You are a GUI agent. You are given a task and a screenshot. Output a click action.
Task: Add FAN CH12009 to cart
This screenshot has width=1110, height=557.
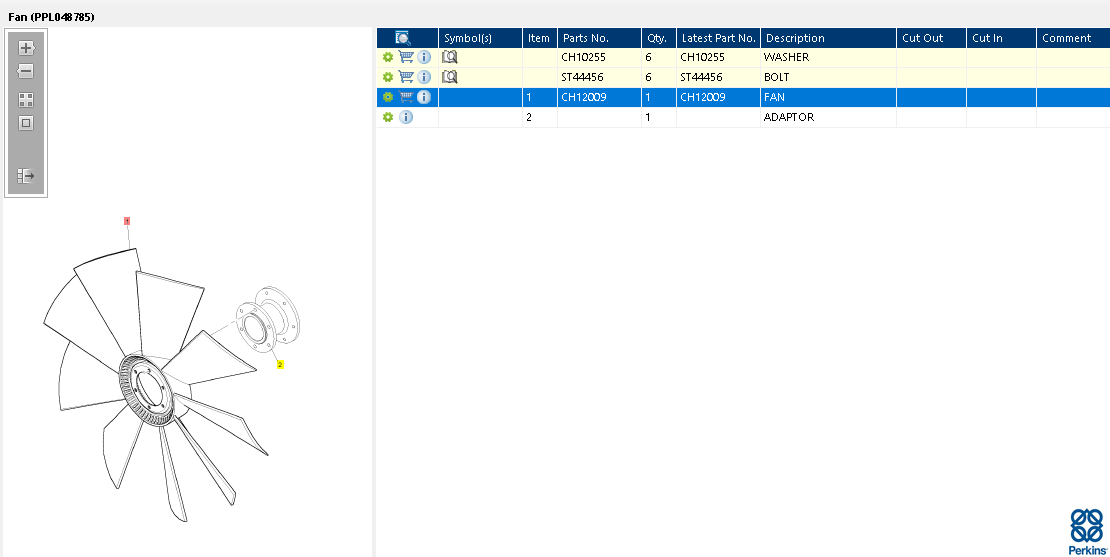[x=406, y=97]
